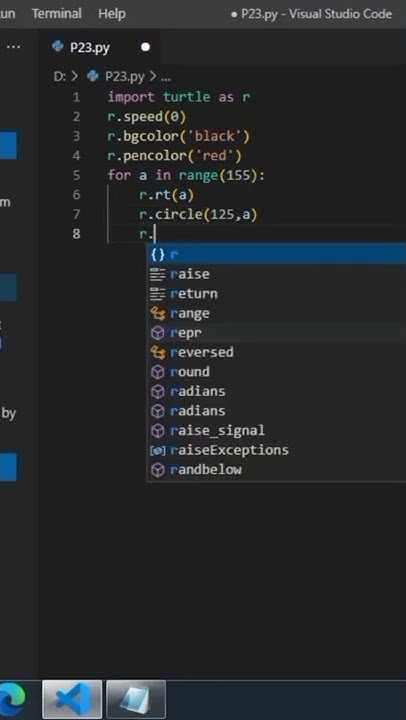Click line number 5 in gutter
Viewport: 406px width, 720px height.
tap(76, 175)
